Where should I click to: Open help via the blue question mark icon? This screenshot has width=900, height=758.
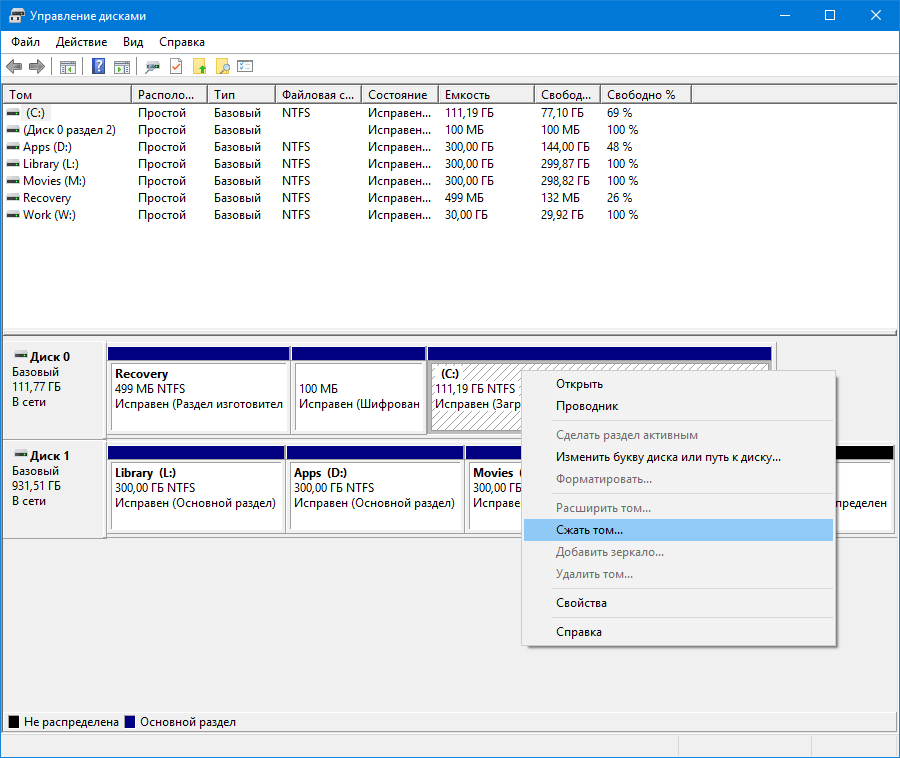98,67
